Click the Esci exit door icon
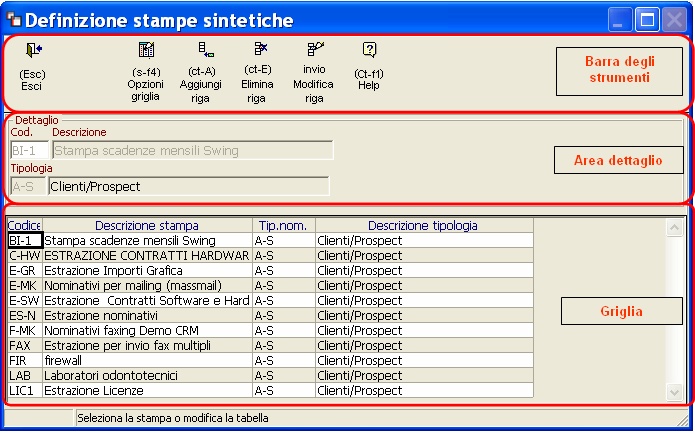Viewport: 695px width, 433px height. click(33, 50)
